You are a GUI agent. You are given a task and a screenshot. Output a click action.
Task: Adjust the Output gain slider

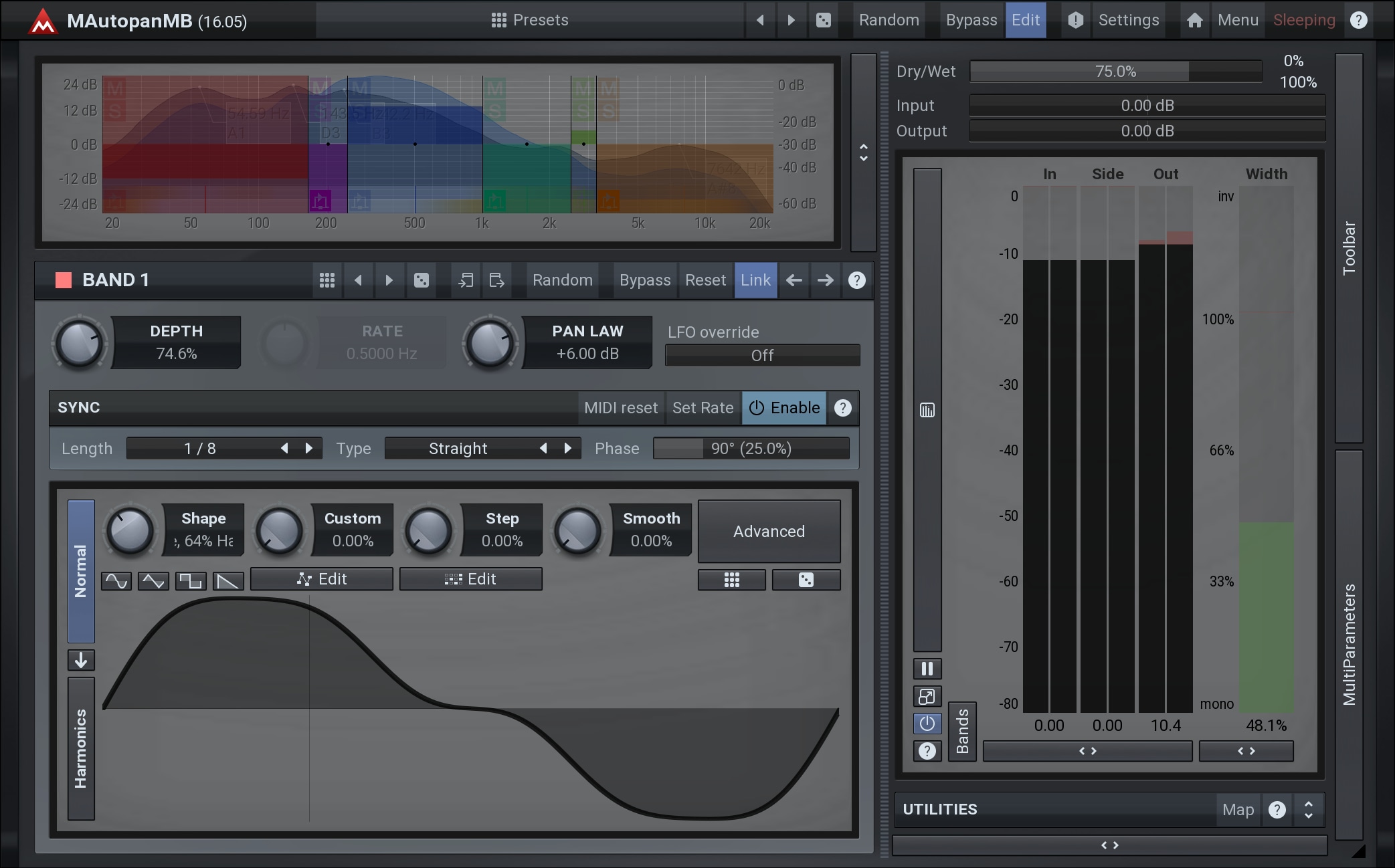point(1147,131)
